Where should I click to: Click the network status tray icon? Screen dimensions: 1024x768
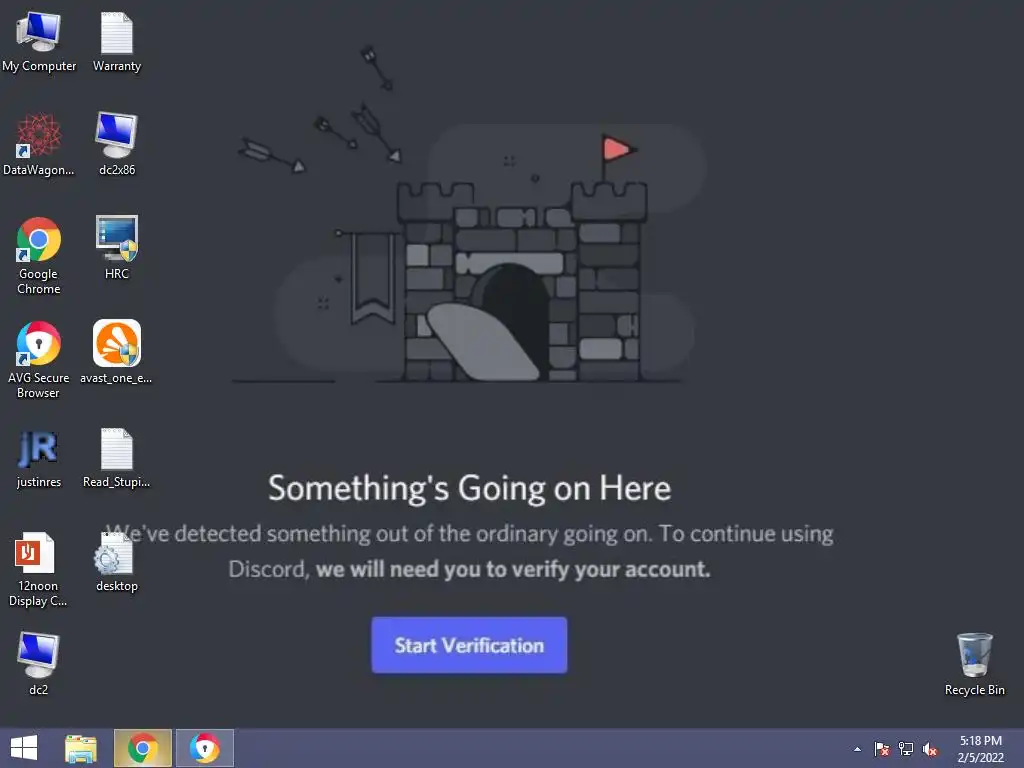pyautogui.click(x=906, y=749)
